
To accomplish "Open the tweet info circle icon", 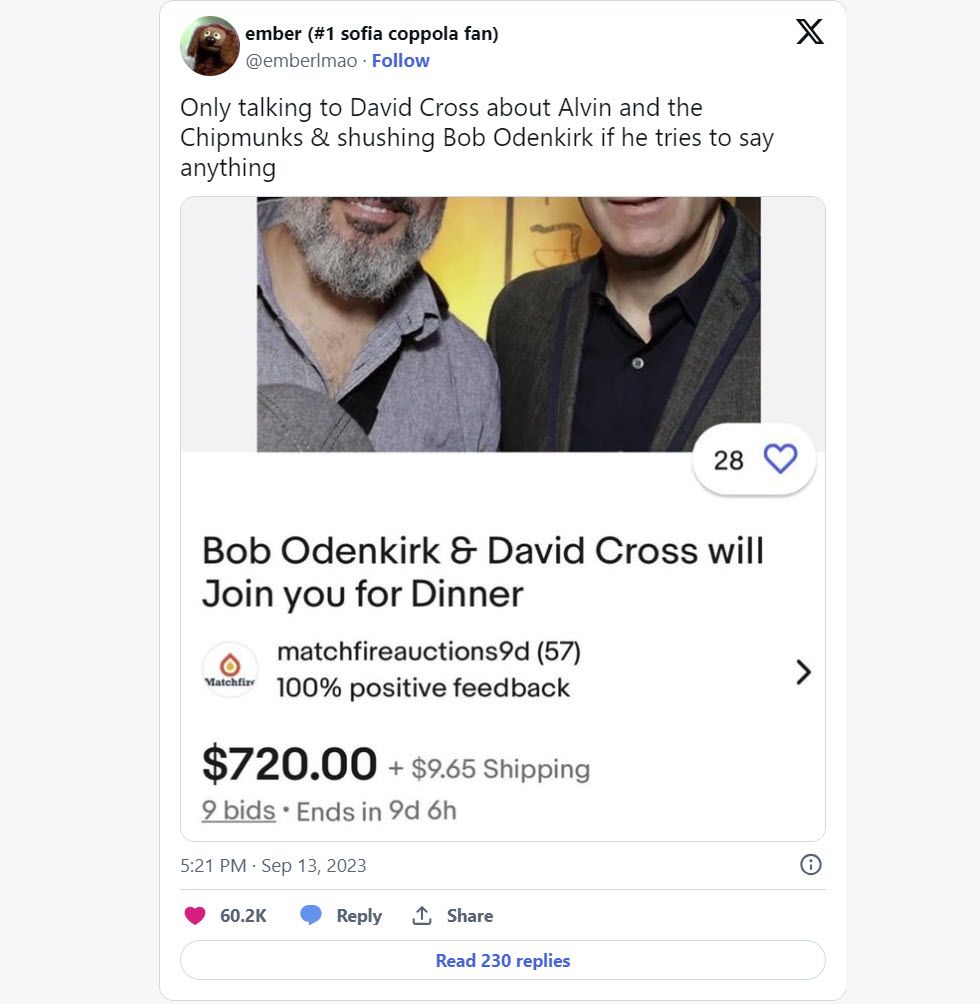I will point(810,864).
